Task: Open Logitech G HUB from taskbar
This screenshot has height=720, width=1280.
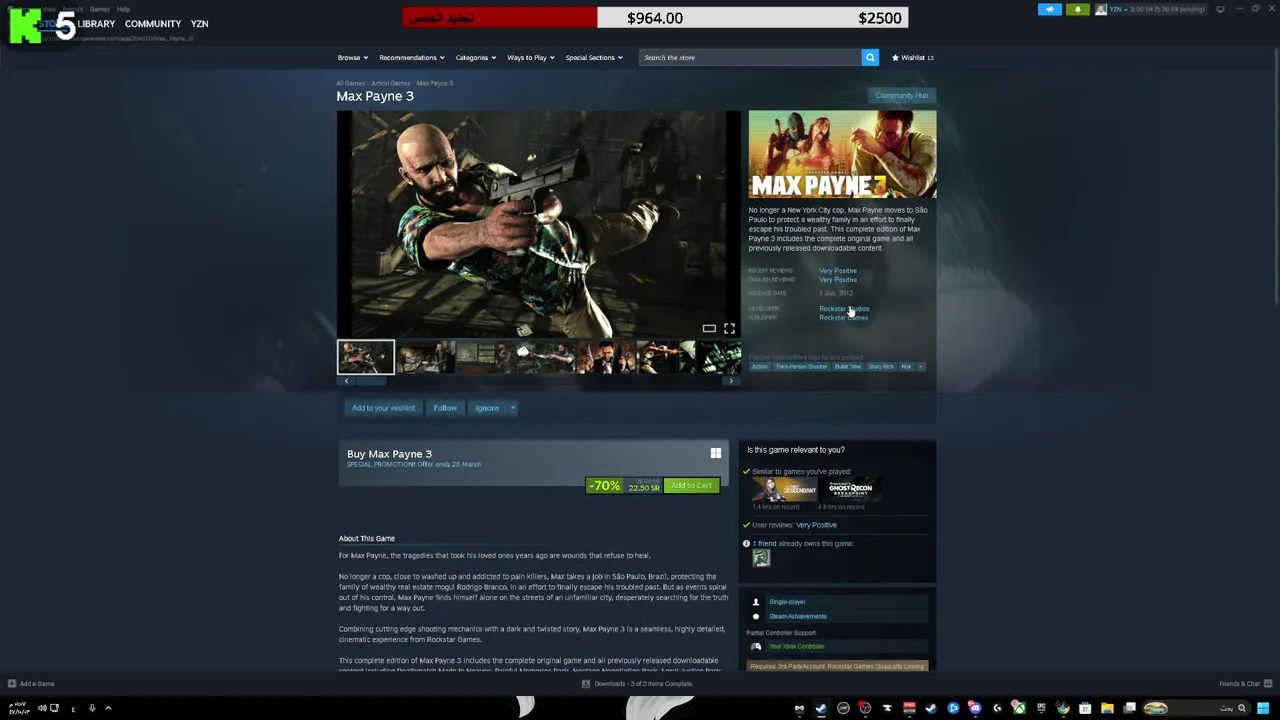Action: [x=997, y=708]
